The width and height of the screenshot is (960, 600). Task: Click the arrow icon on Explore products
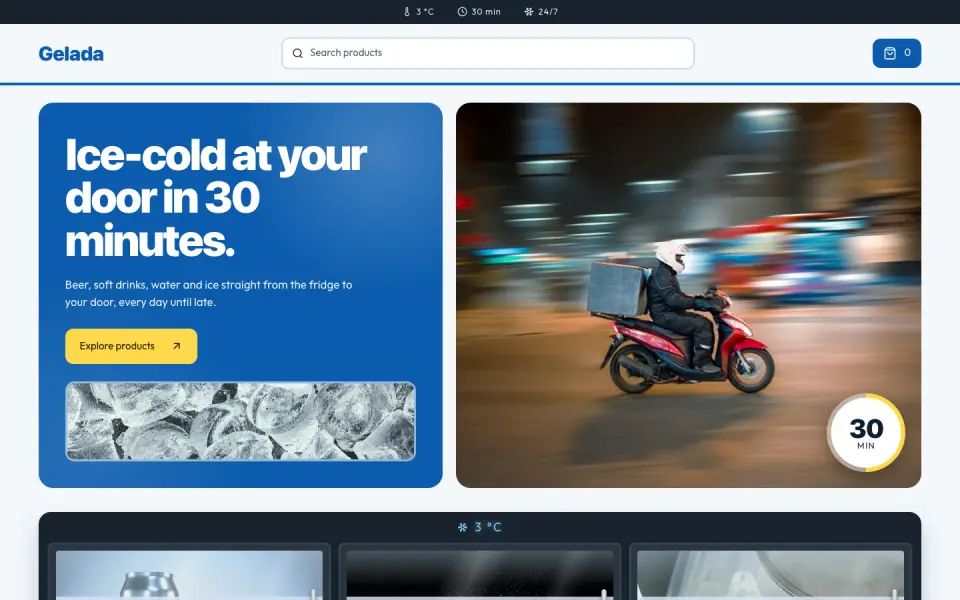click(x=176, y=346)
